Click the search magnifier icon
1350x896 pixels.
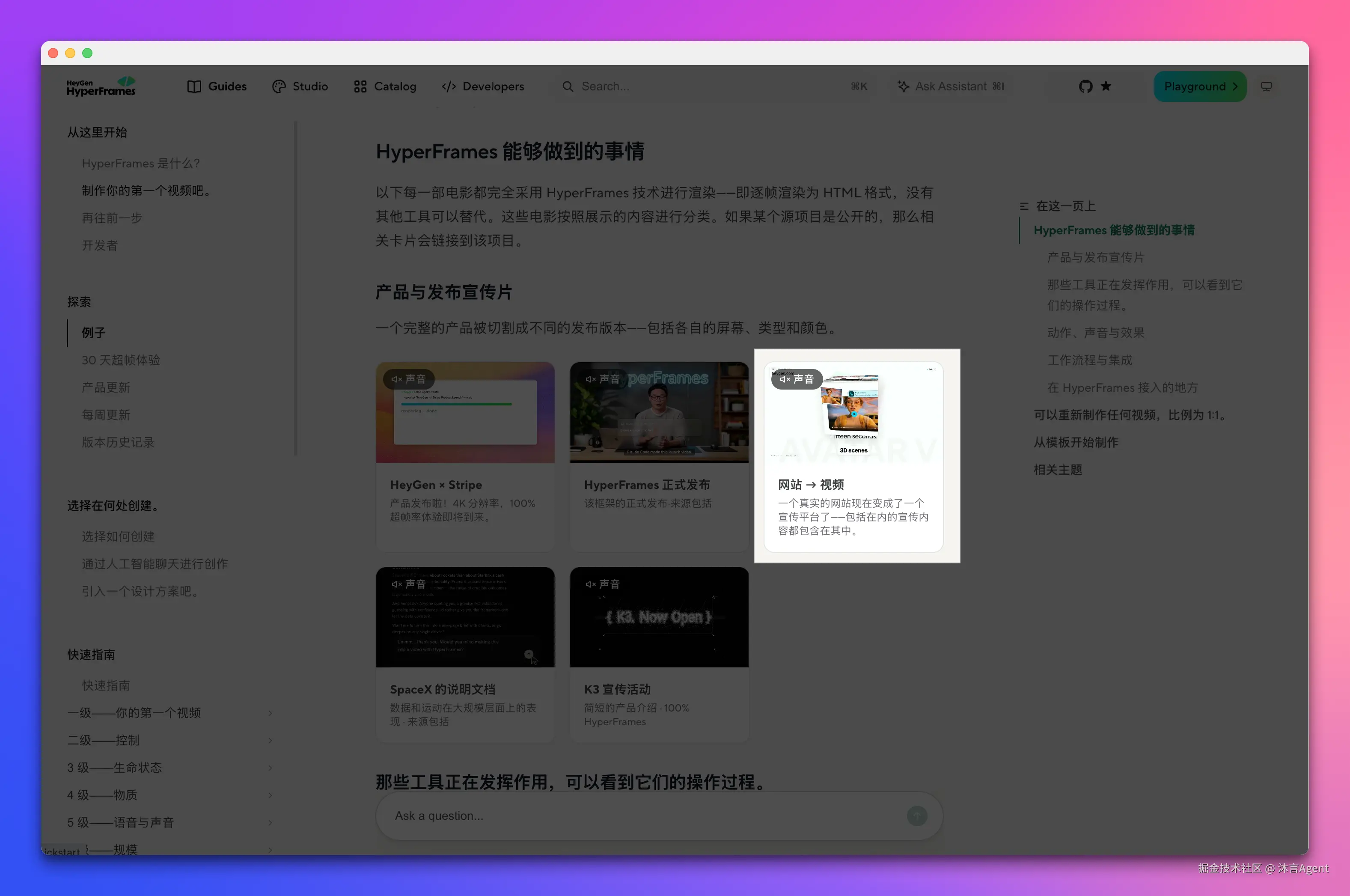pos(567,86)
